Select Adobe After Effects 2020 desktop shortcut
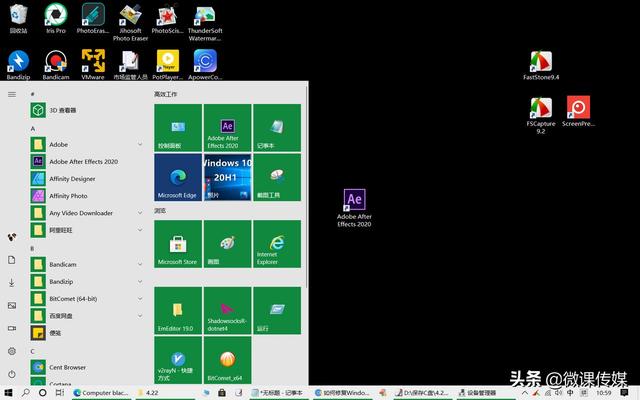 [x=354, y=208]
